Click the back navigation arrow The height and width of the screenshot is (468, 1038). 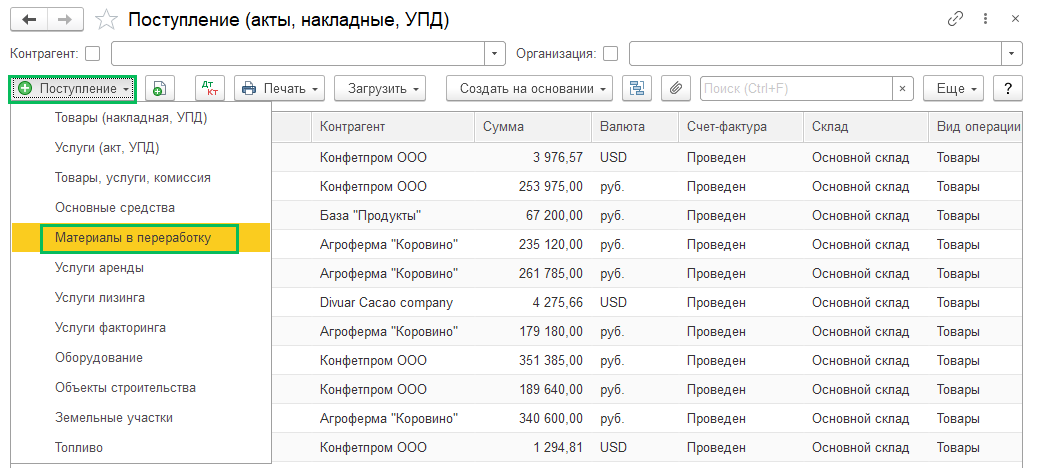pyautogui.click(x=30, y=20)
